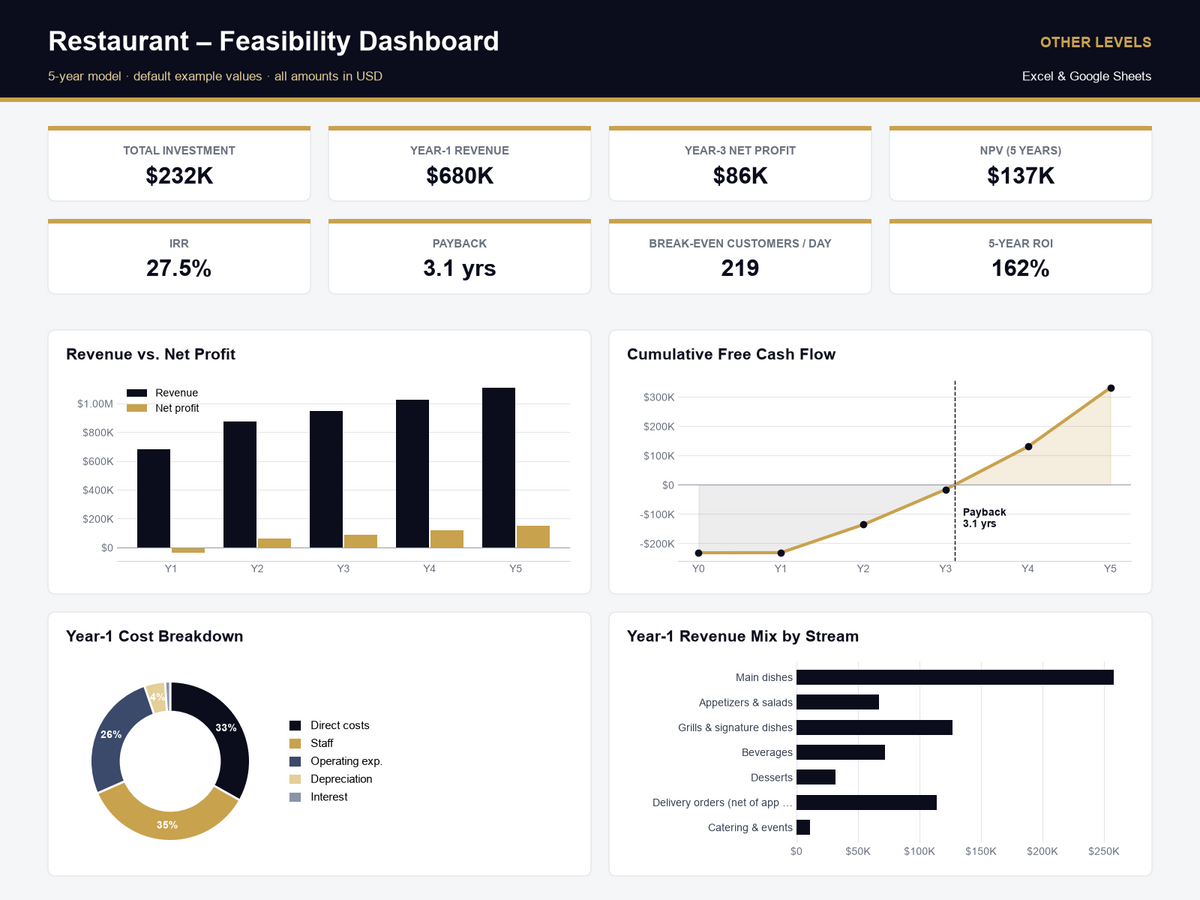The width and height of the screenshot is (1200, 900).
Task: Click the Y2 revenue bar
Action: pyautogui.click(x=240, y=484)
